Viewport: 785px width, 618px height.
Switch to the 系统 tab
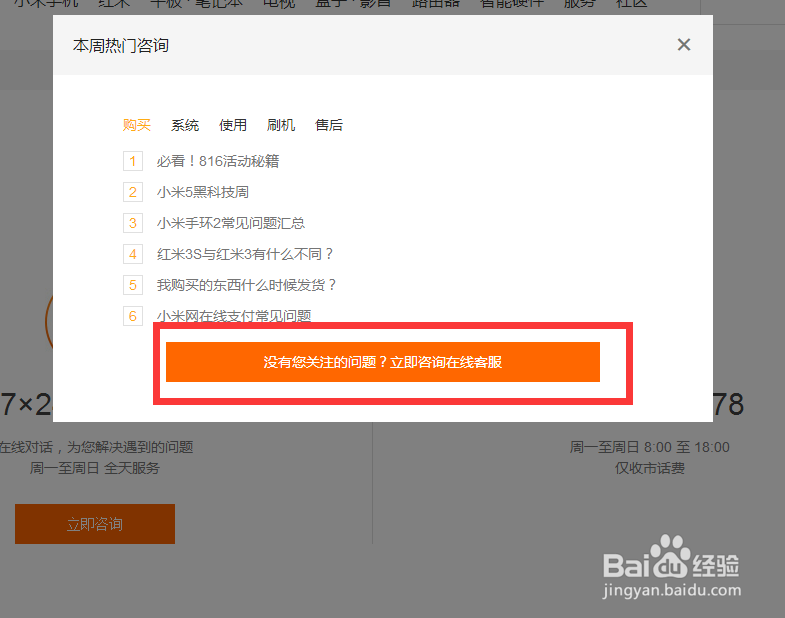click(x=185, y=125)
